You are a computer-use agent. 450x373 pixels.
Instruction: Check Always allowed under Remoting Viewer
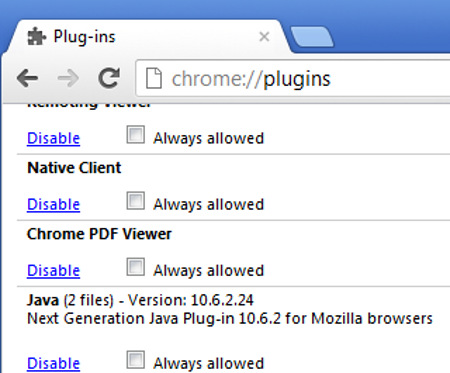pyautogui.click(x=135, y=135)
